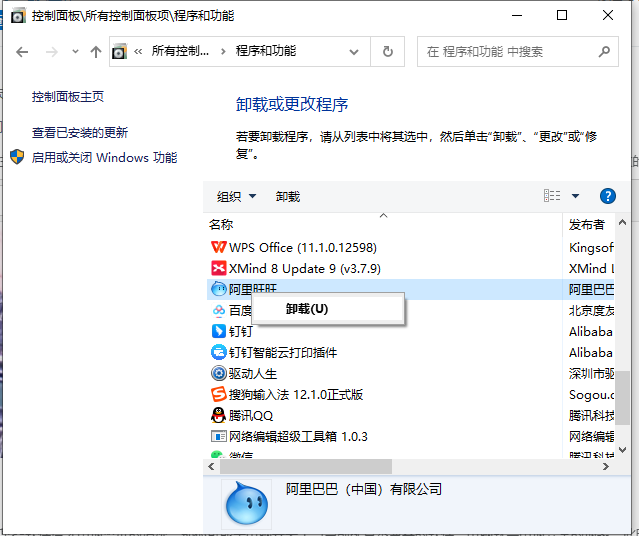The image size is (639, 536).
Task: Click the change view layout icon
Action: [552, 196]
